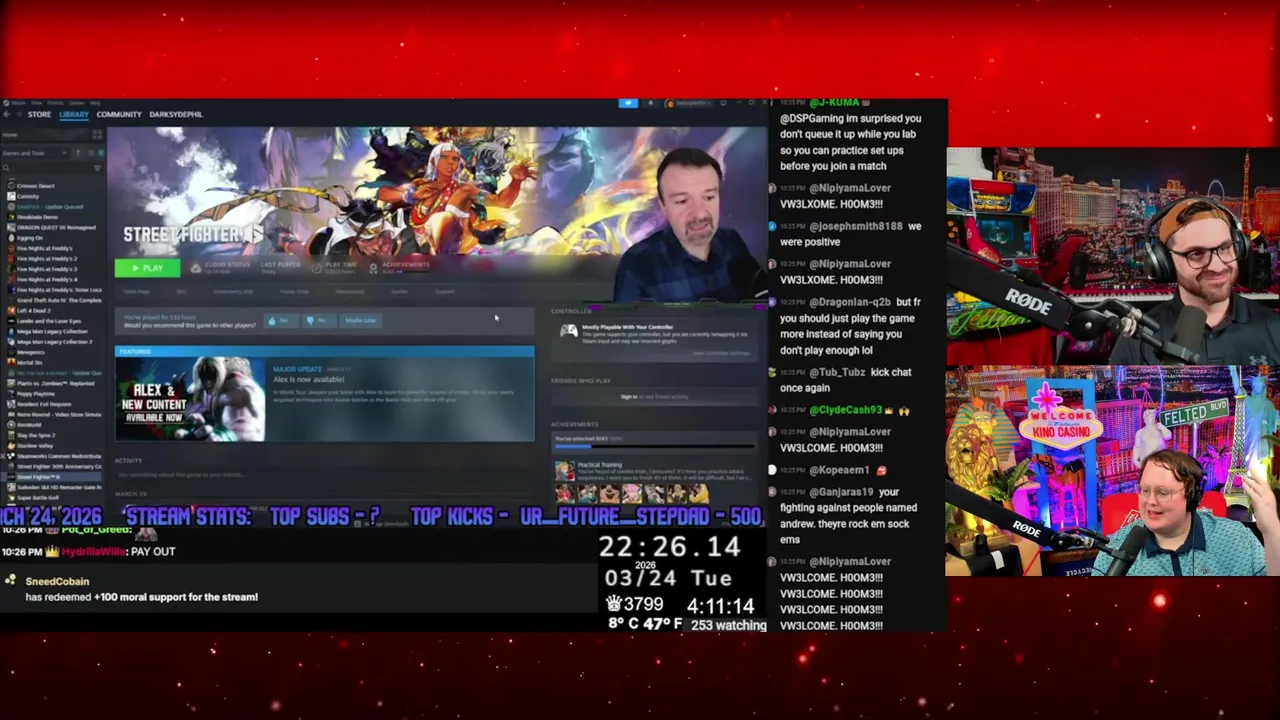Open the Store Page sub-tab
The height and width of the screenshot is (720, 1280).
(137, 291)
